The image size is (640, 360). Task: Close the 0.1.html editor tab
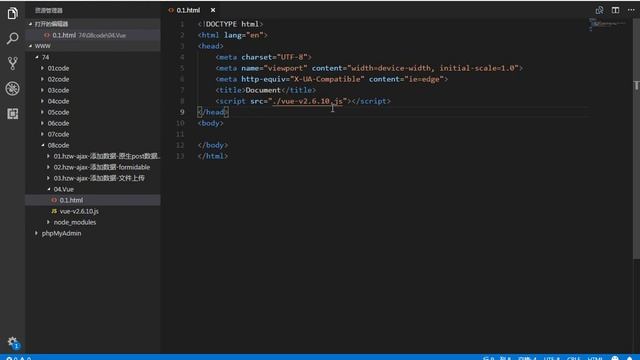(213, 10)
